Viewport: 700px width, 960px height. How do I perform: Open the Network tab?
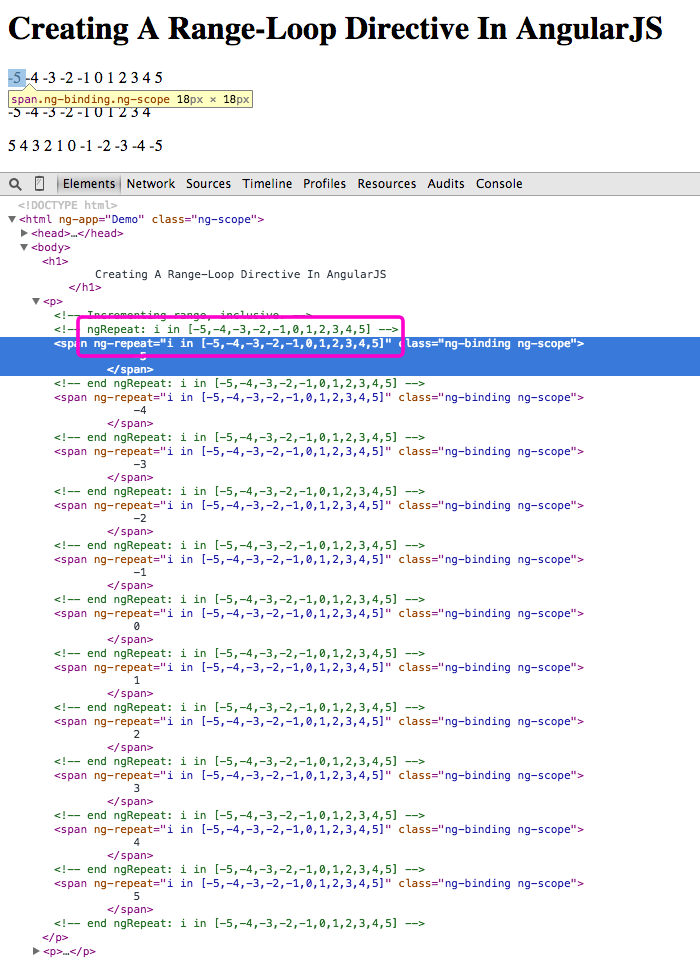pos(151,184)
